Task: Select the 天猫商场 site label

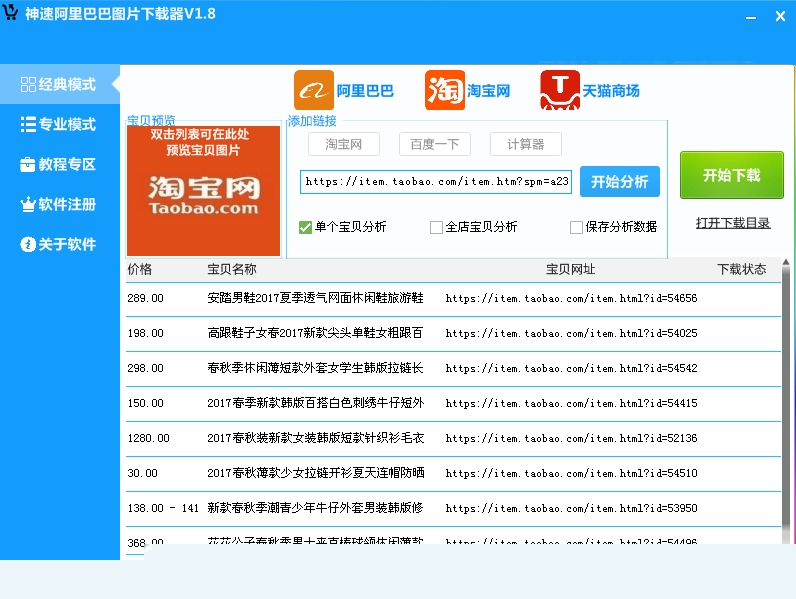Action: point(611,91)
